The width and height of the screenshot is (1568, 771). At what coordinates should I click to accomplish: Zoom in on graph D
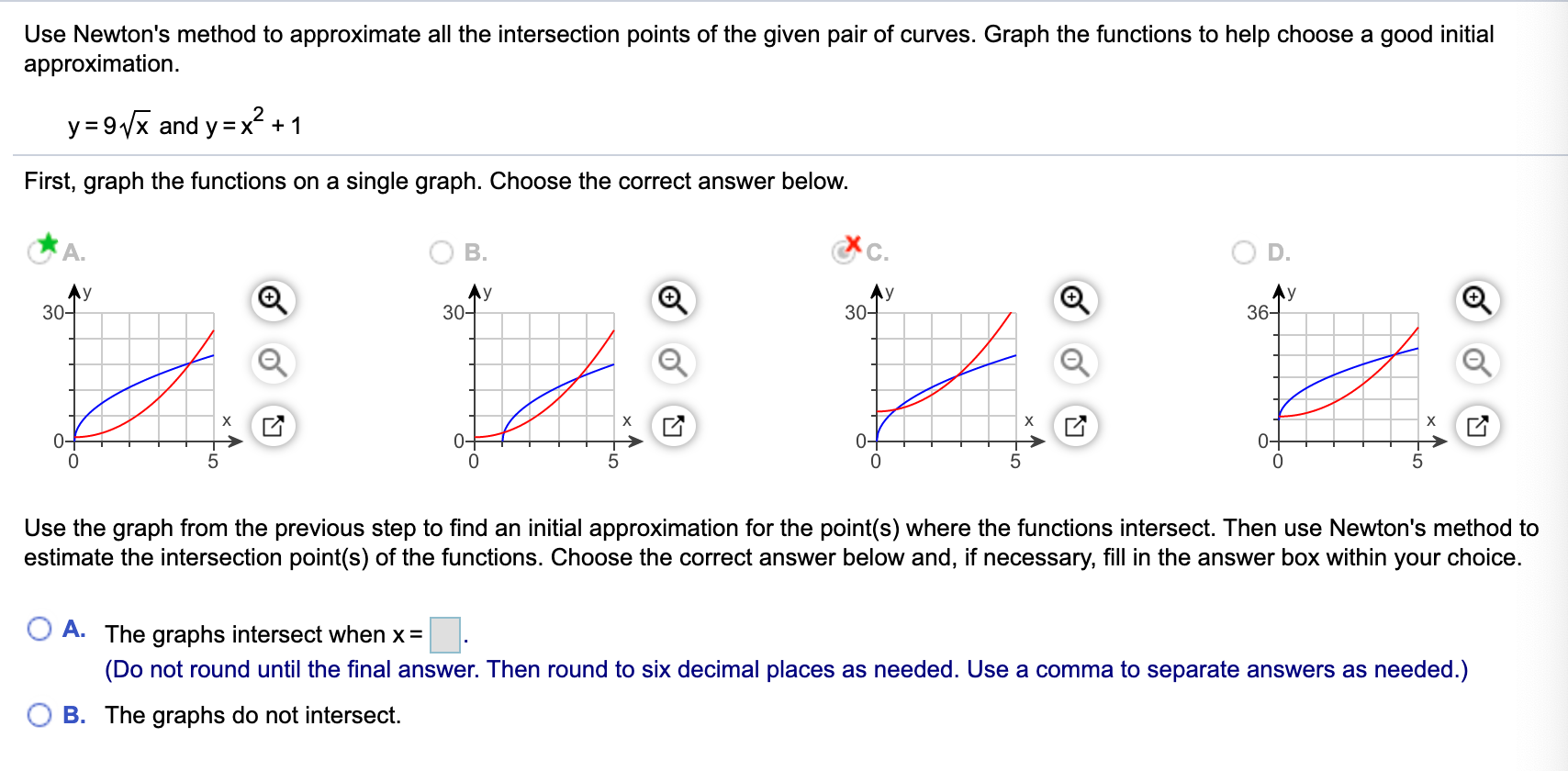tap(1477, 300)
